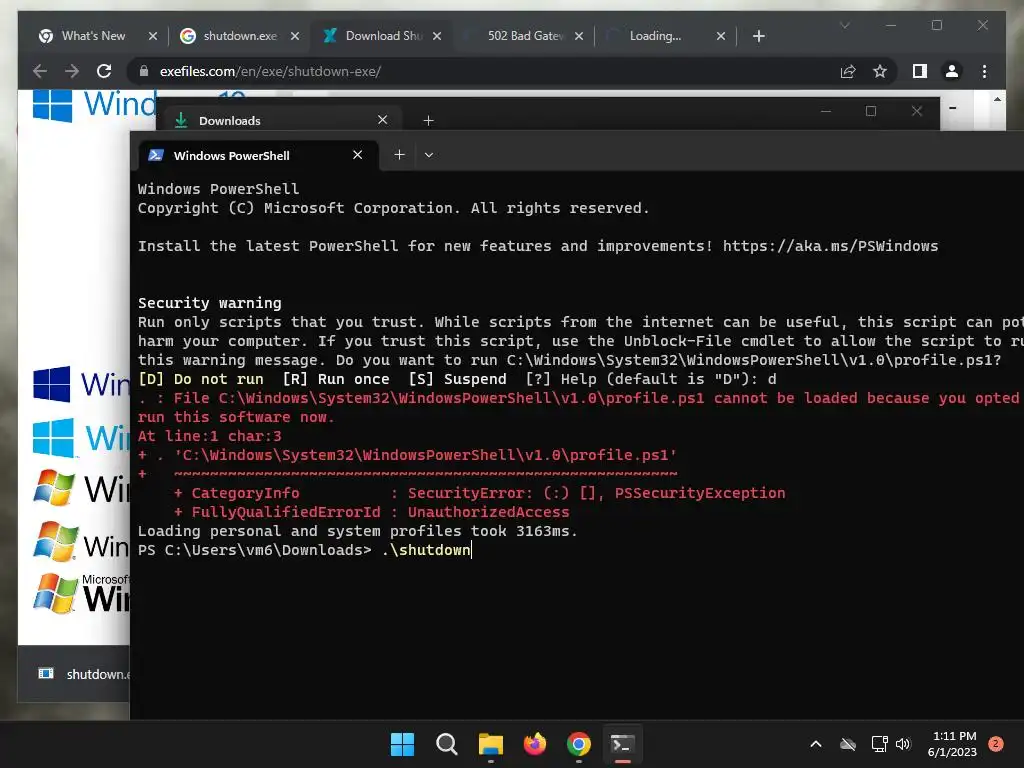Open network settings tray icon
The image size is (1024, 768).
click(880, 744)
